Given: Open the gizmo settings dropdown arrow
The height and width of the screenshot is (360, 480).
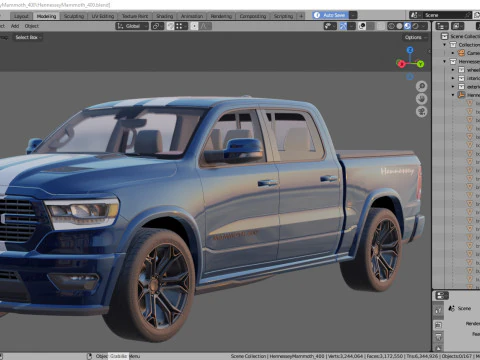Looking at the screenshot, I should [x=351, y=26].
